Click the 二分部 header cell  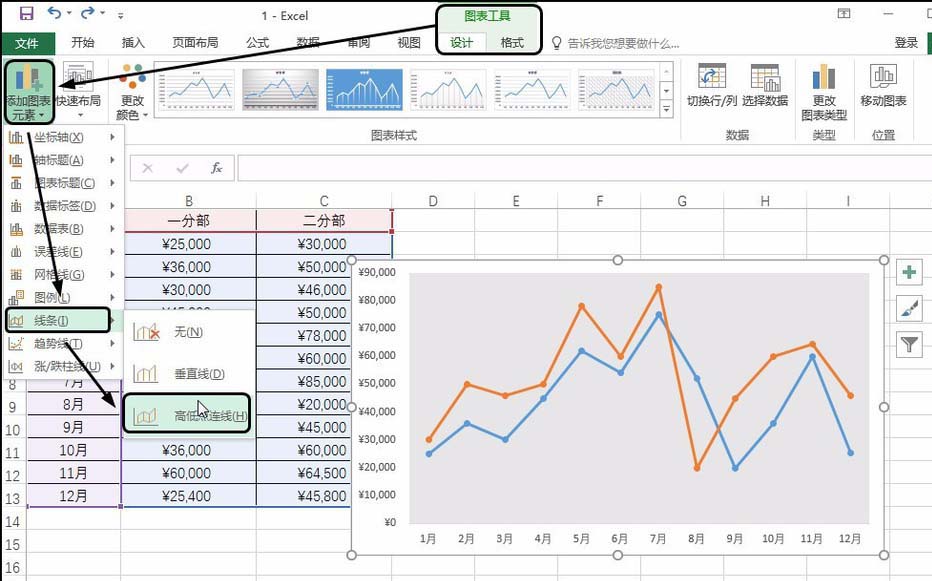click(x=324, y=221)
